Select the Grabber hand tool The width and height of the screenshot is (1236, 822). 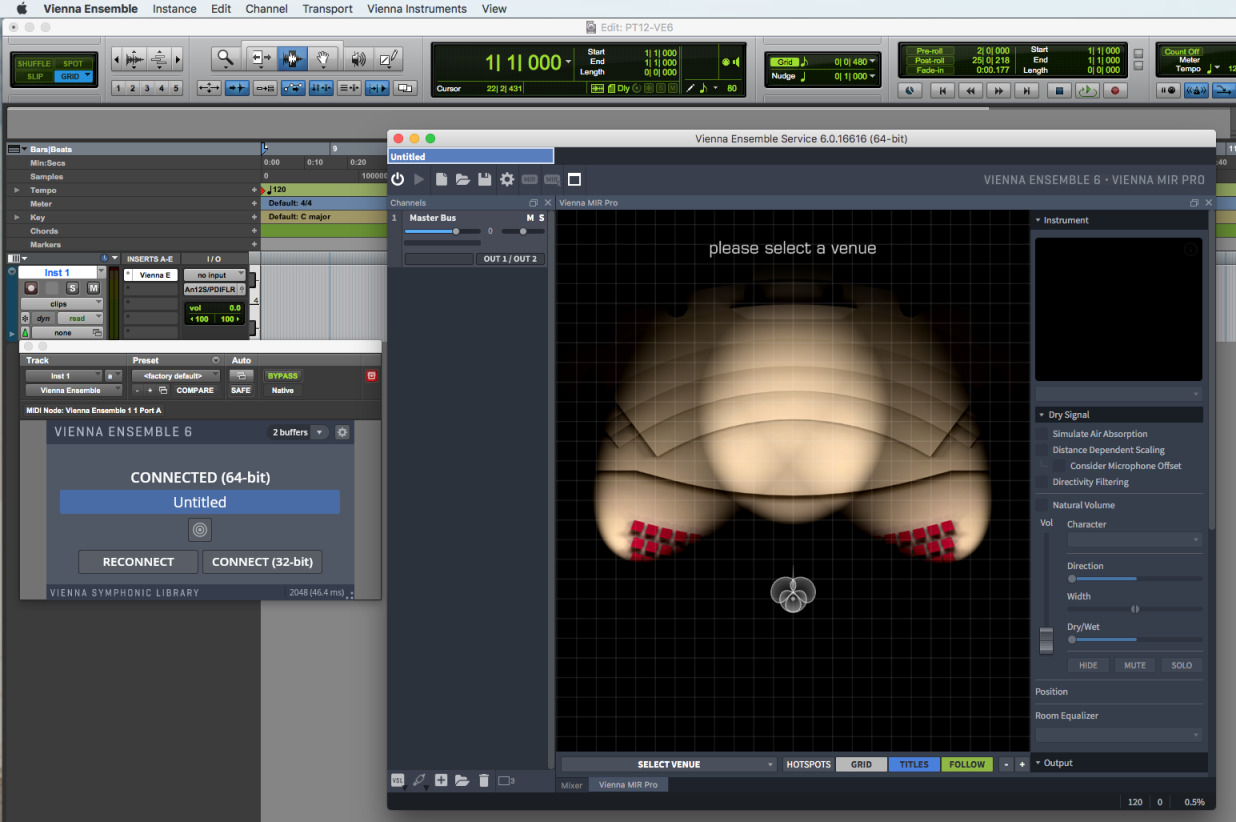coord(324,58)
